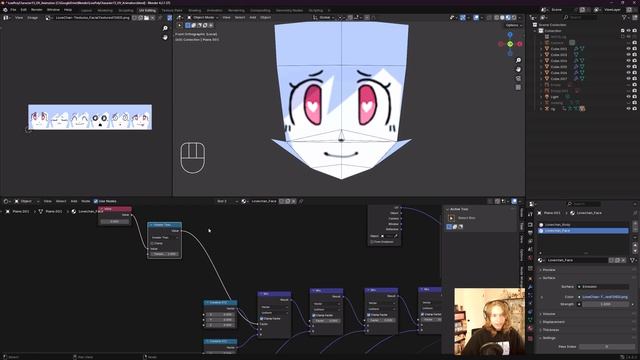Click the Image menu in UV editor header
Image resolution: width=640 pixels, height=360 pixels.
point(32,18)
